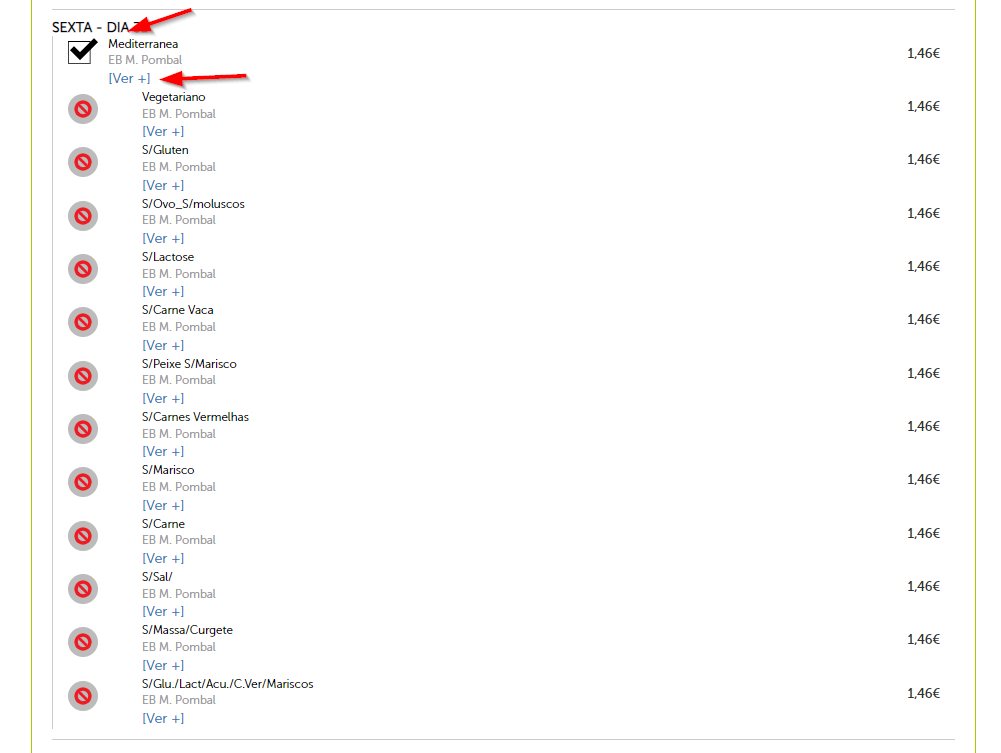Click the 1,46€ price of Mediterranea
The image size is (1001, 753).
(x=923, y=54)
